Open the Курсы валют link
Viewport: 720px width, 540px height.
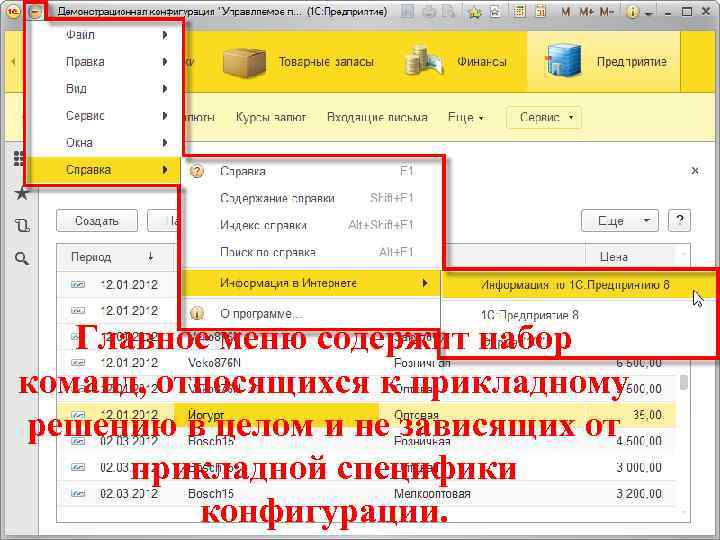click(x=271, y=118)
